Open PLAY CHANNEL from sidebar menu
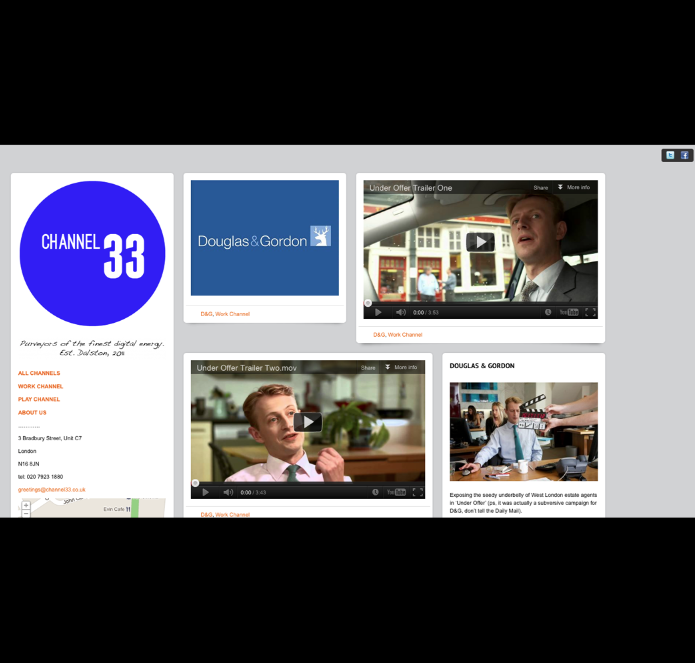Viewport: 695px width, 663px height. [39, 399]
